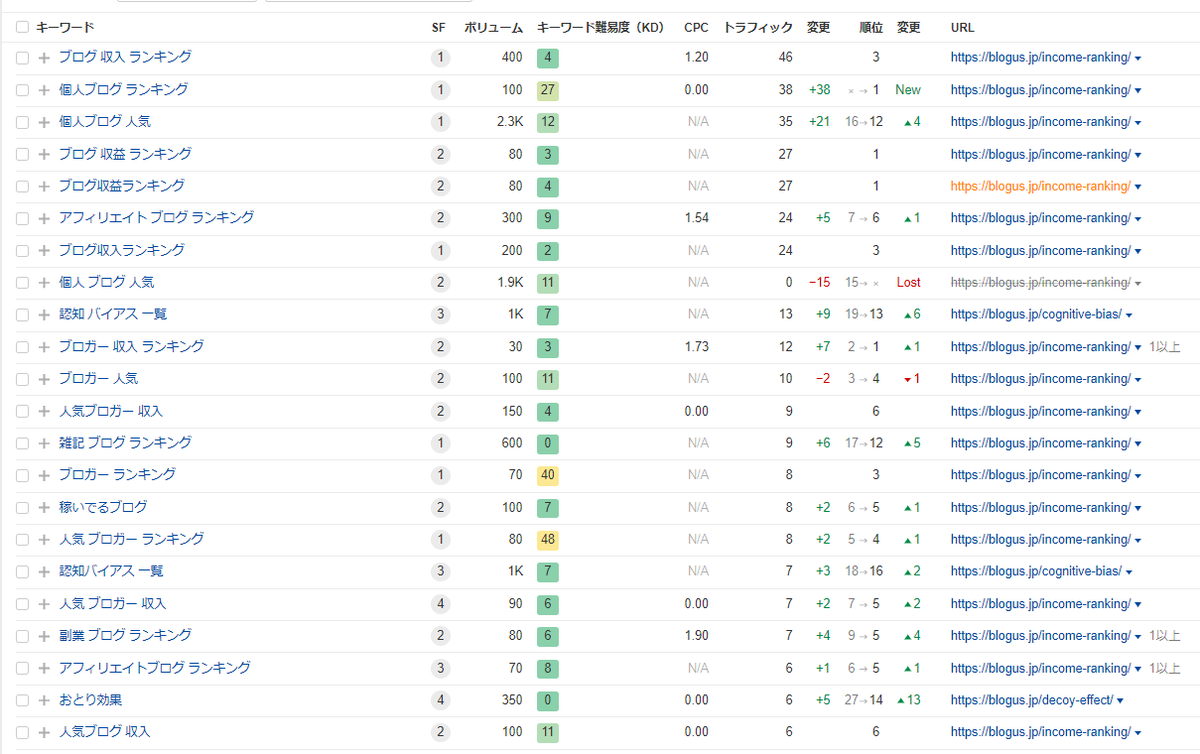
Task: Click KD badge 27 in 個人ブログ ランキング row
Action: (x=548, y=90)
